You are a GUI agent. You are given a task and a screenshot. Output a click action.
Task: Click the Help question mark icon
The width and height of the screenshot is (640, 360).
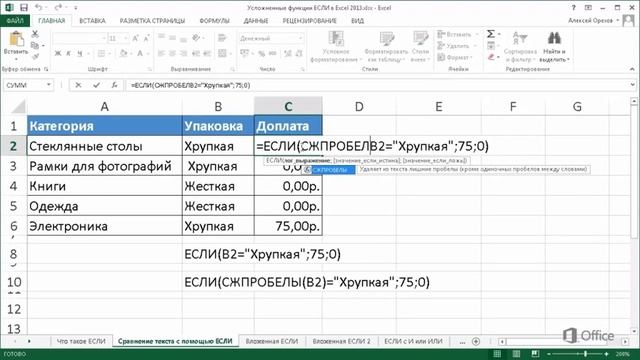pyautogui.click(x=573, y=7)
